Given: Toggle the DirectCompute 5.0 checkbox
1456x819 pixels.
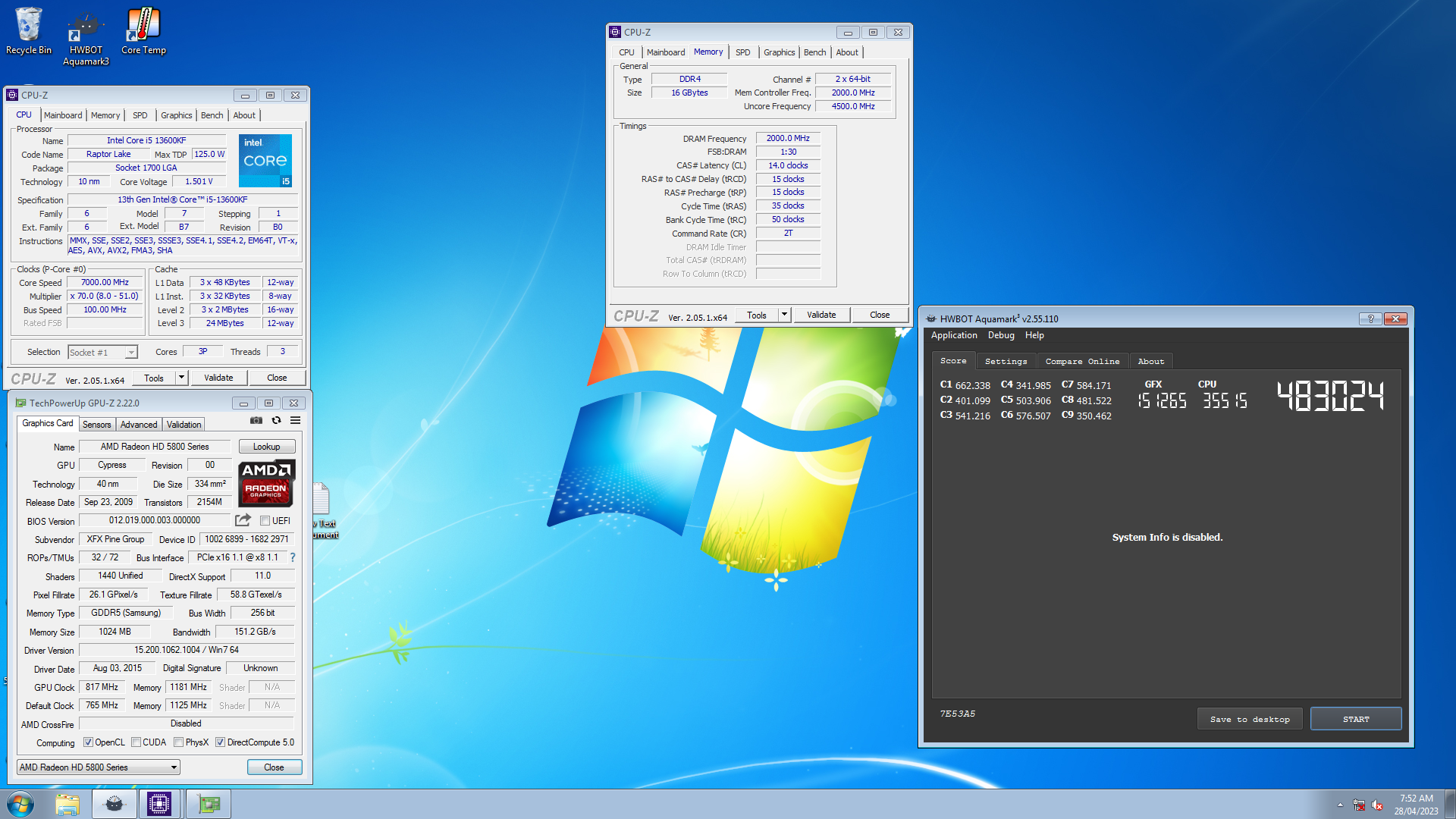Looking at the screenshot, I should [220, 742].
